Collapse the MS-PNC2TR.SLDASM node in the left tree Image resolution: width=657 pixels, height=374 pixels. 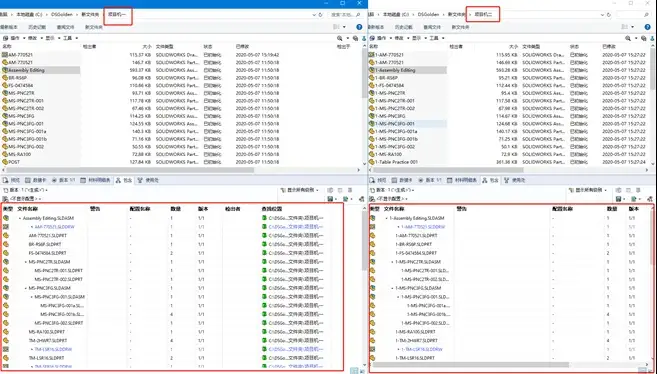[x=26, y=262]
